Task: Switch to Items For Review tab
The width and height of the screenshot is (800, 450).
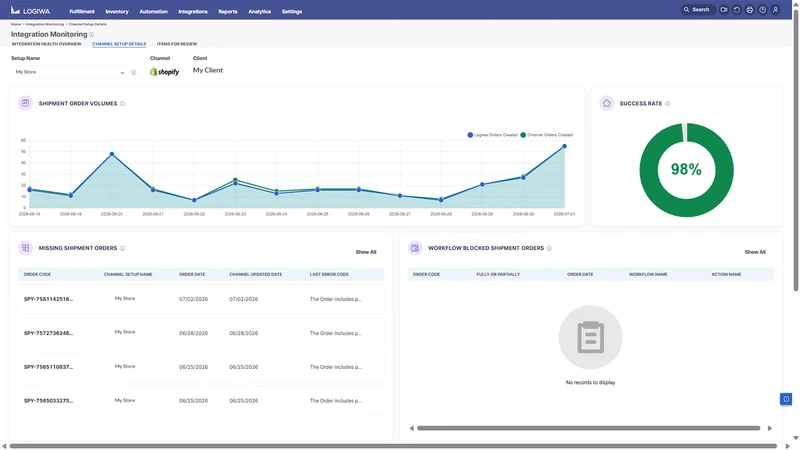Action: pos(177,44)
